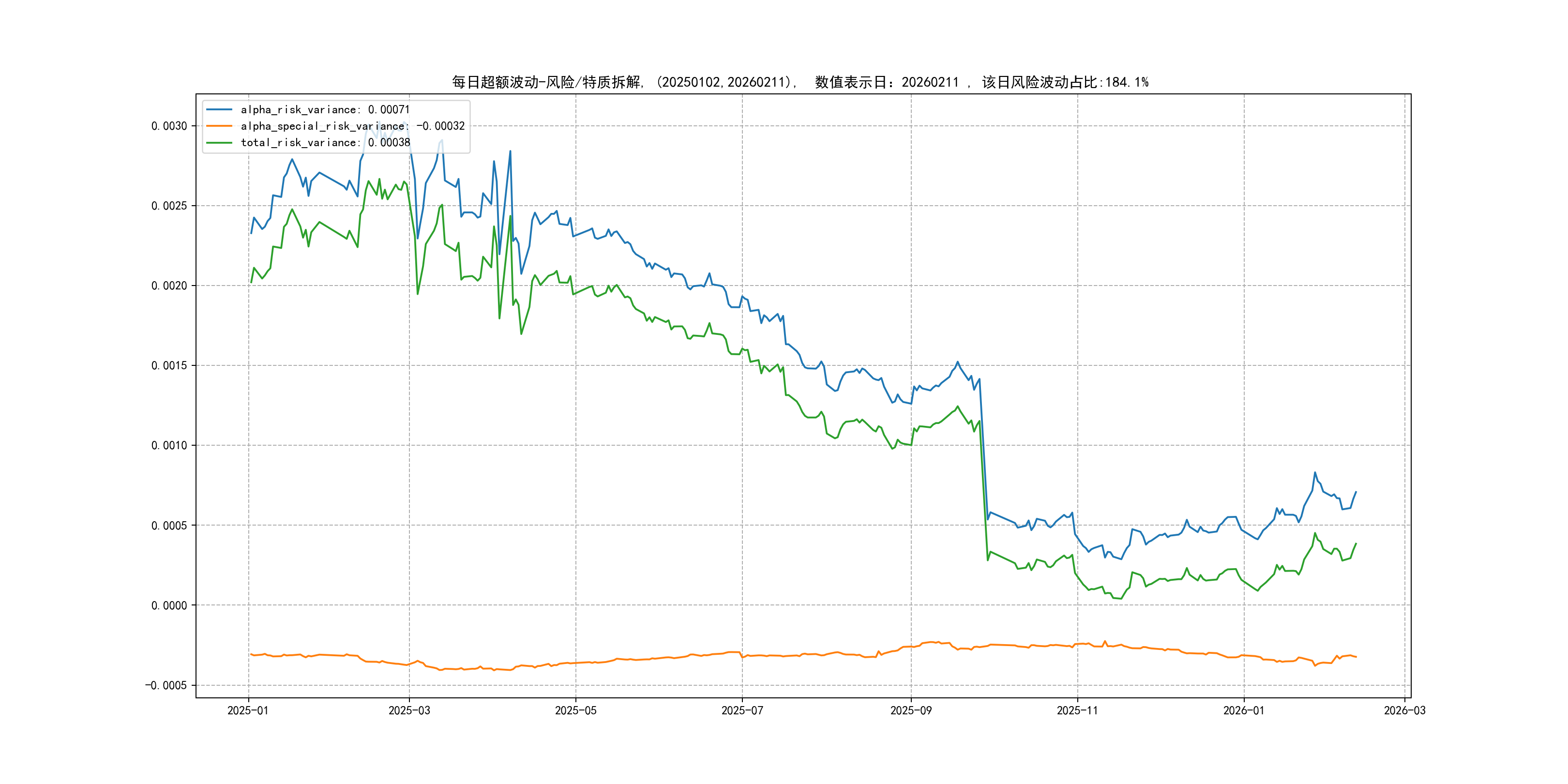
Task: Click the 2025-09 x-axis tick label
Action: pos(911,710)
